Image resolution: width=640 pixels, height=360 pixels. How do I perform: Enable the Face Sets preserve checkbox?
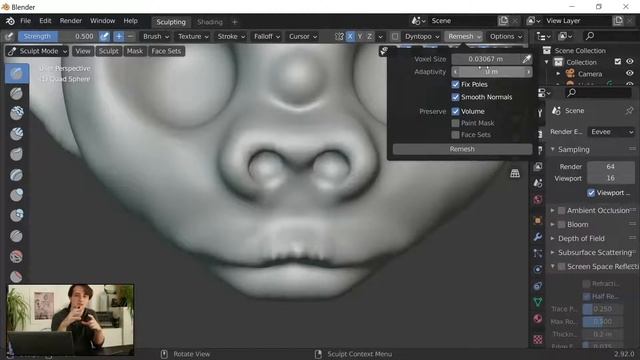pos(456,135)
